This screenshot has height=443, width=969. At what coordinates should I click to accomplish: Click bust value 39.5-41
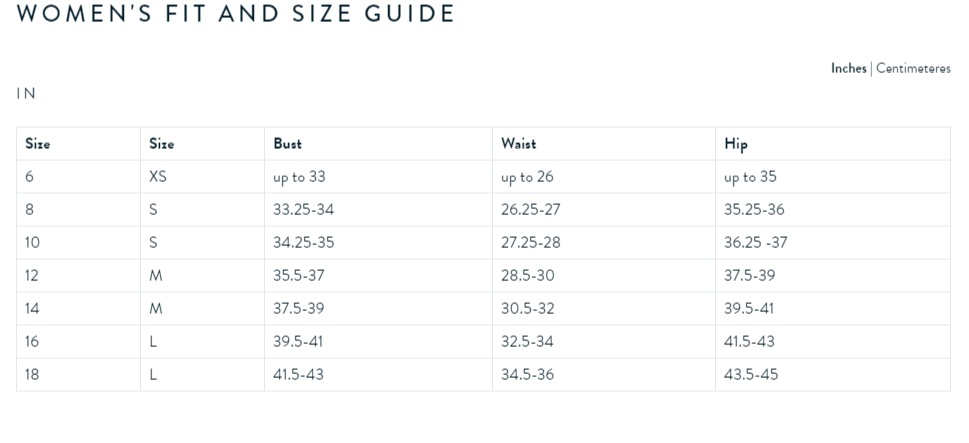(298, 341)
